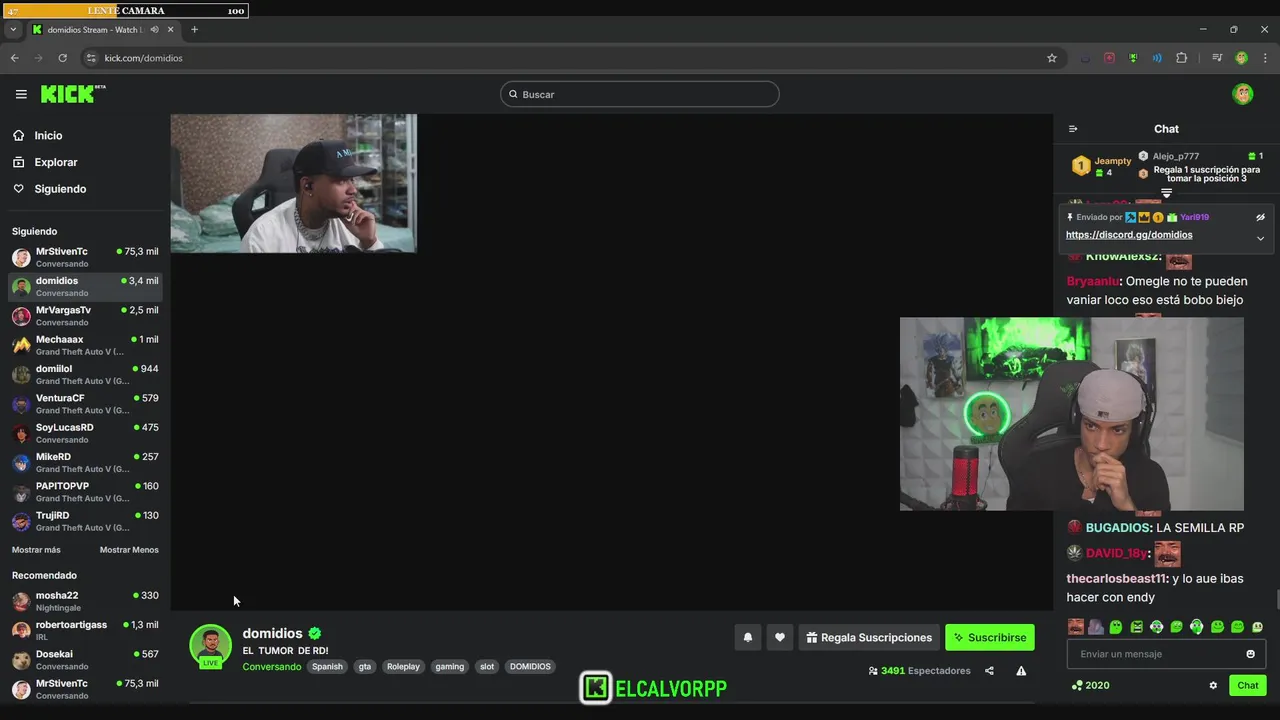Hide the pinned message with the eye-slash icon

tap(1260, 217)
